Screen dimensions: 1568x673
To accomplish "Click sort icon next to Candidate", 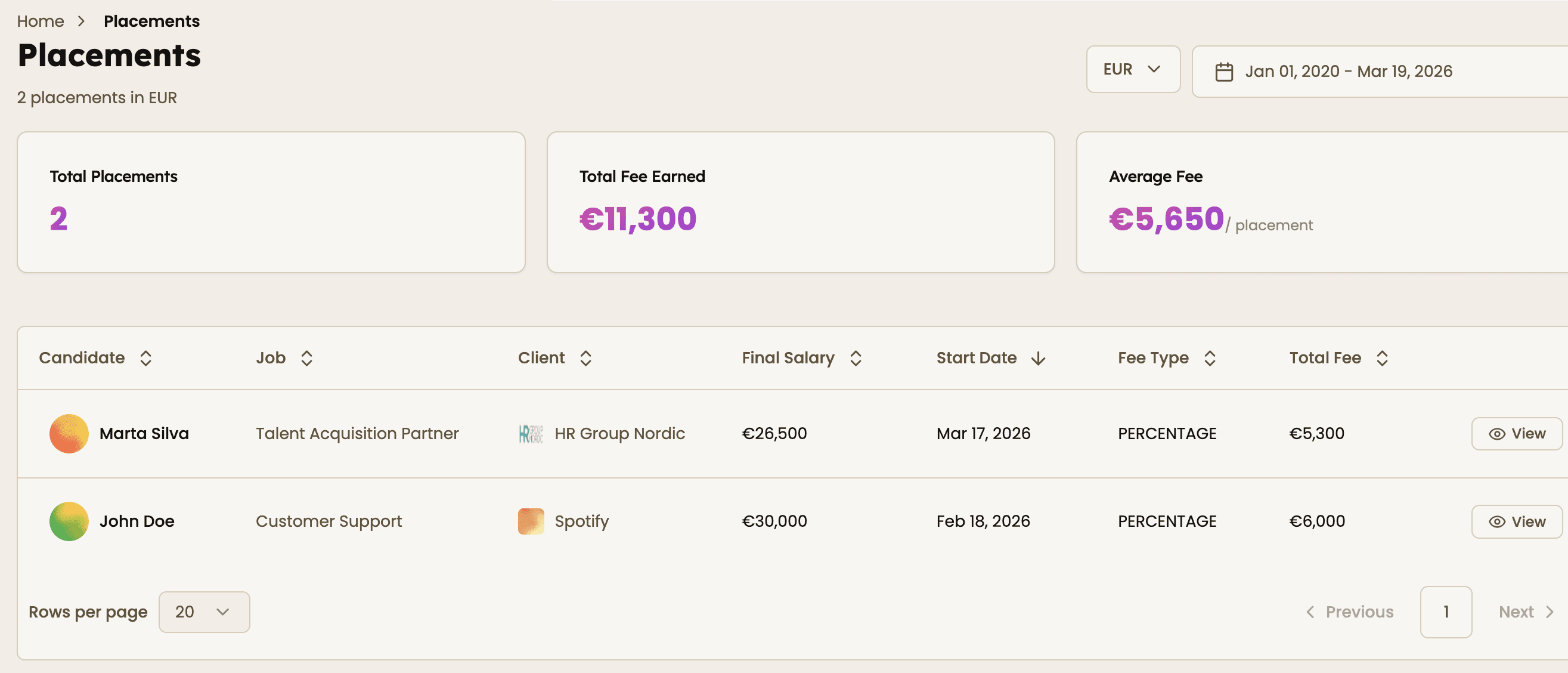I will point(145,358).
